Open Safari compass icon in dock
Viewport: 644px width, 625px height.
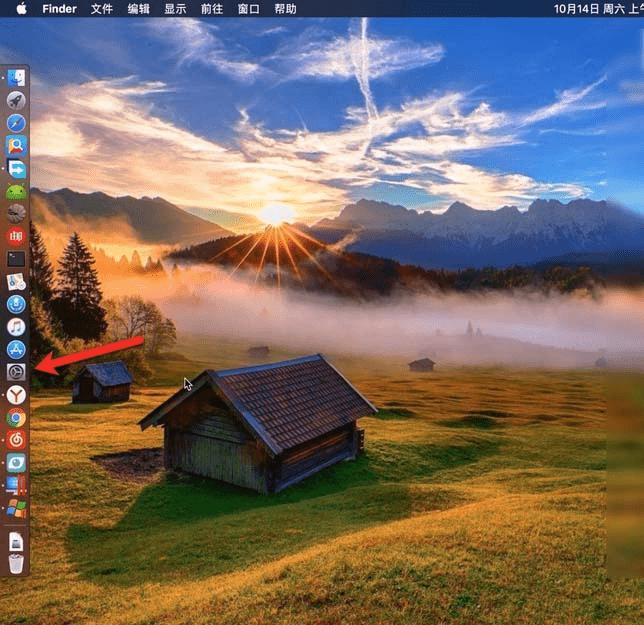point(16,123)
